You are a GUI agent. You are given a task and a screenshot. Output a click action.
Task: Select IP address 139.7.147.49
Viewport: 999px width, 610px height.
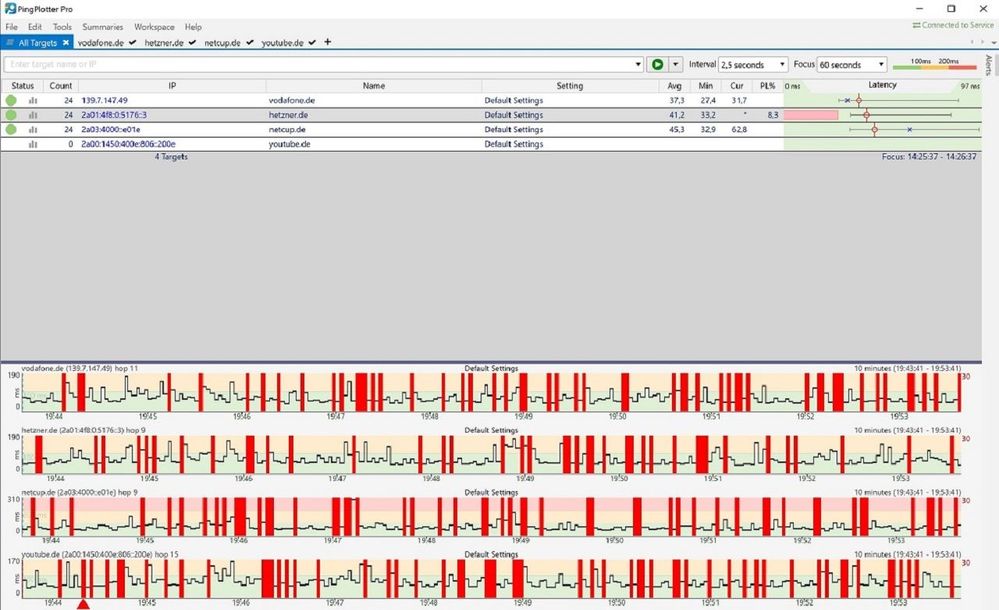click(x=104, y=100)
